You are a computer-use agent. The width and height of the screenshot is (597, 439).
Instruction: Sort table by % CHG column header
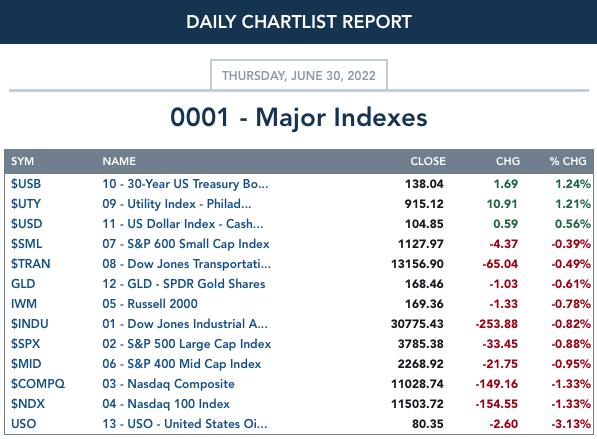(x=568, y=161)
